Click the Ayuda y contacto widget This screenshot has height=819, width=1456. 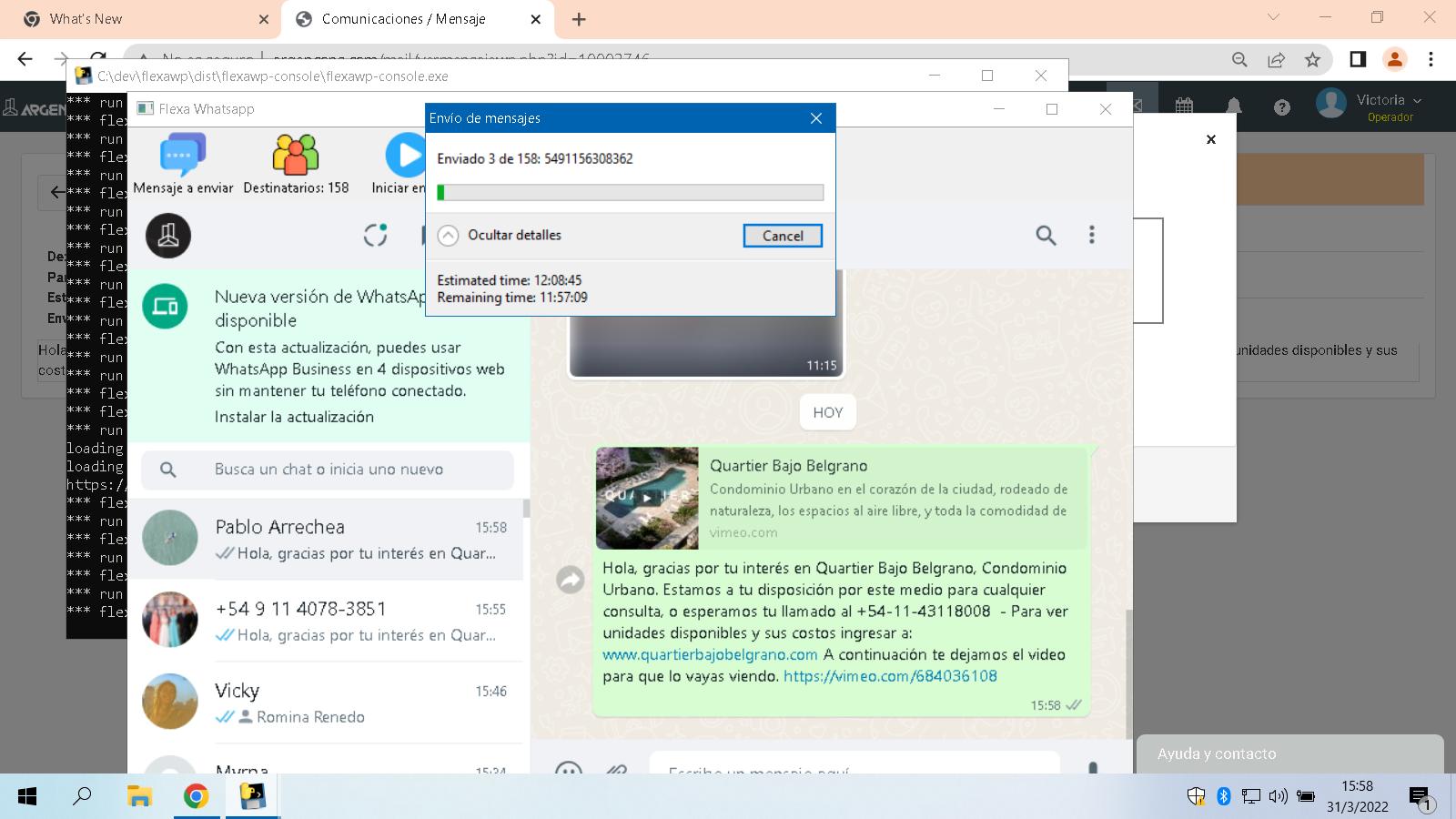click(1290, 753)
